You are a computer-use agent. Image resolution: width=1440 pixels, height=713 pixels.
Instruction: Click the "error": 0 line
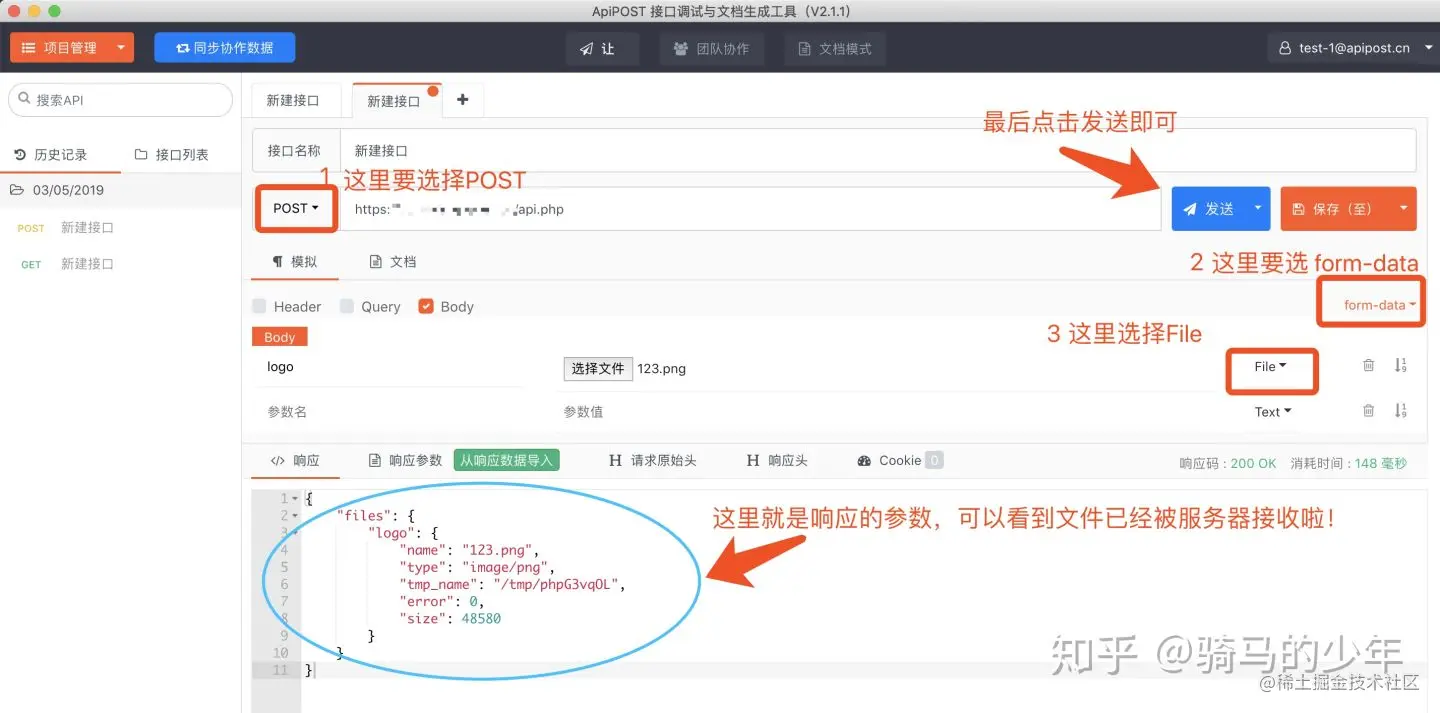point(441,601)
